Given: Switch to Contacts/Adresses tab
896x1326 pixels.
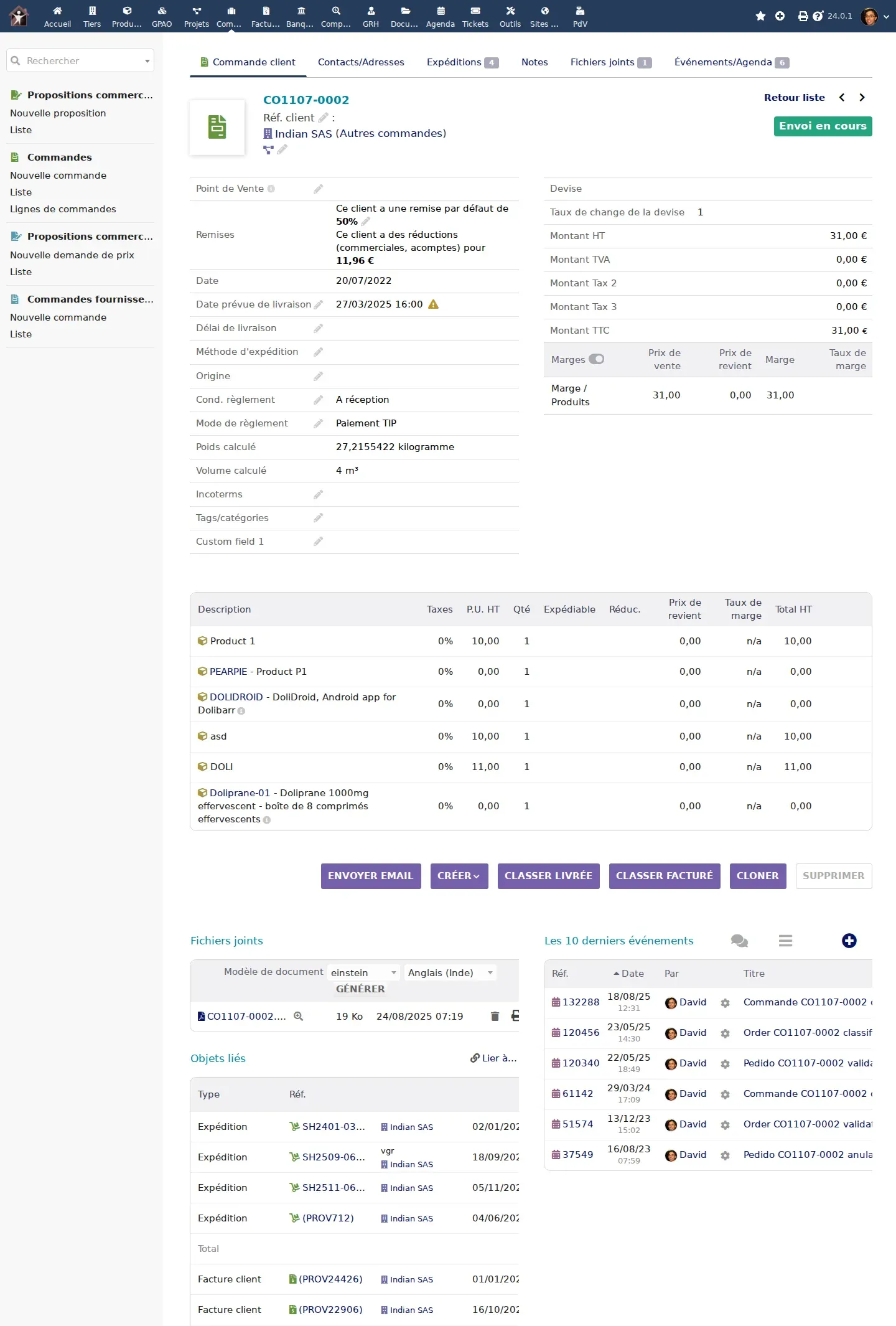Looking at the screenshot, I should 361,62.
